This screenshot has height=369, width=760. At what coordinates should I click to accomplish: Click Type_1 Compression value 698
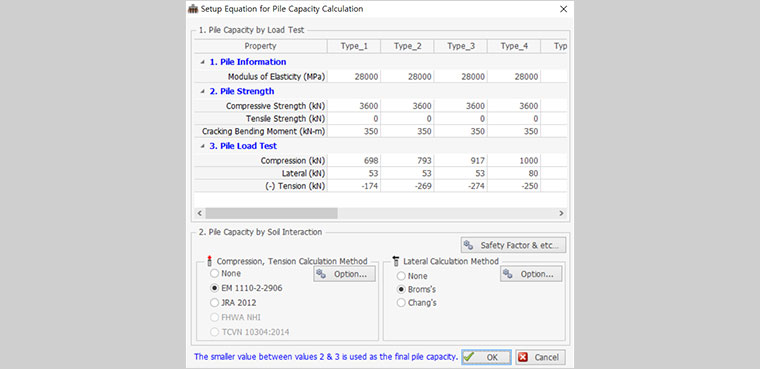tap(354, 160)
